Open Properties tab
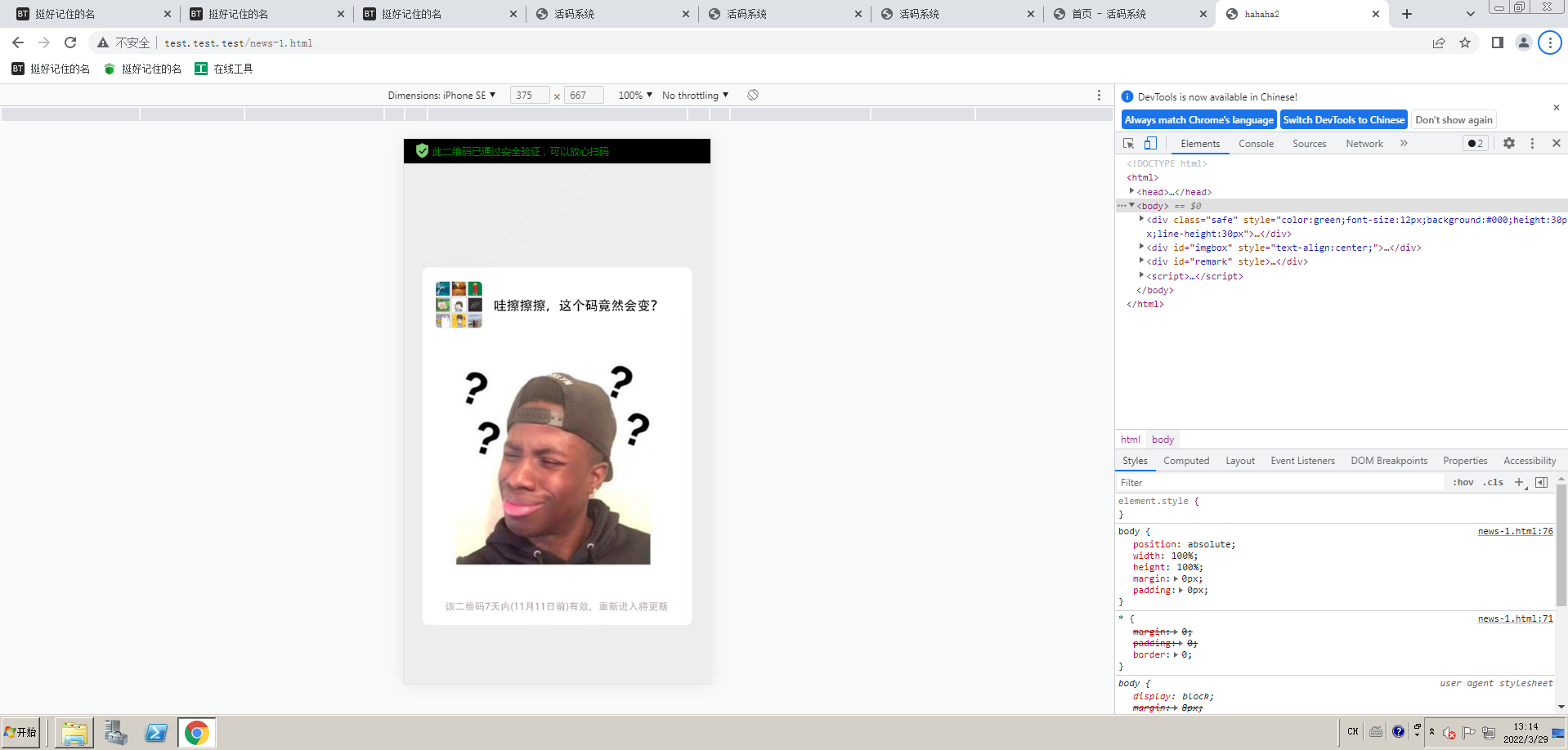1568x750 pixels. coord(1465,461)
